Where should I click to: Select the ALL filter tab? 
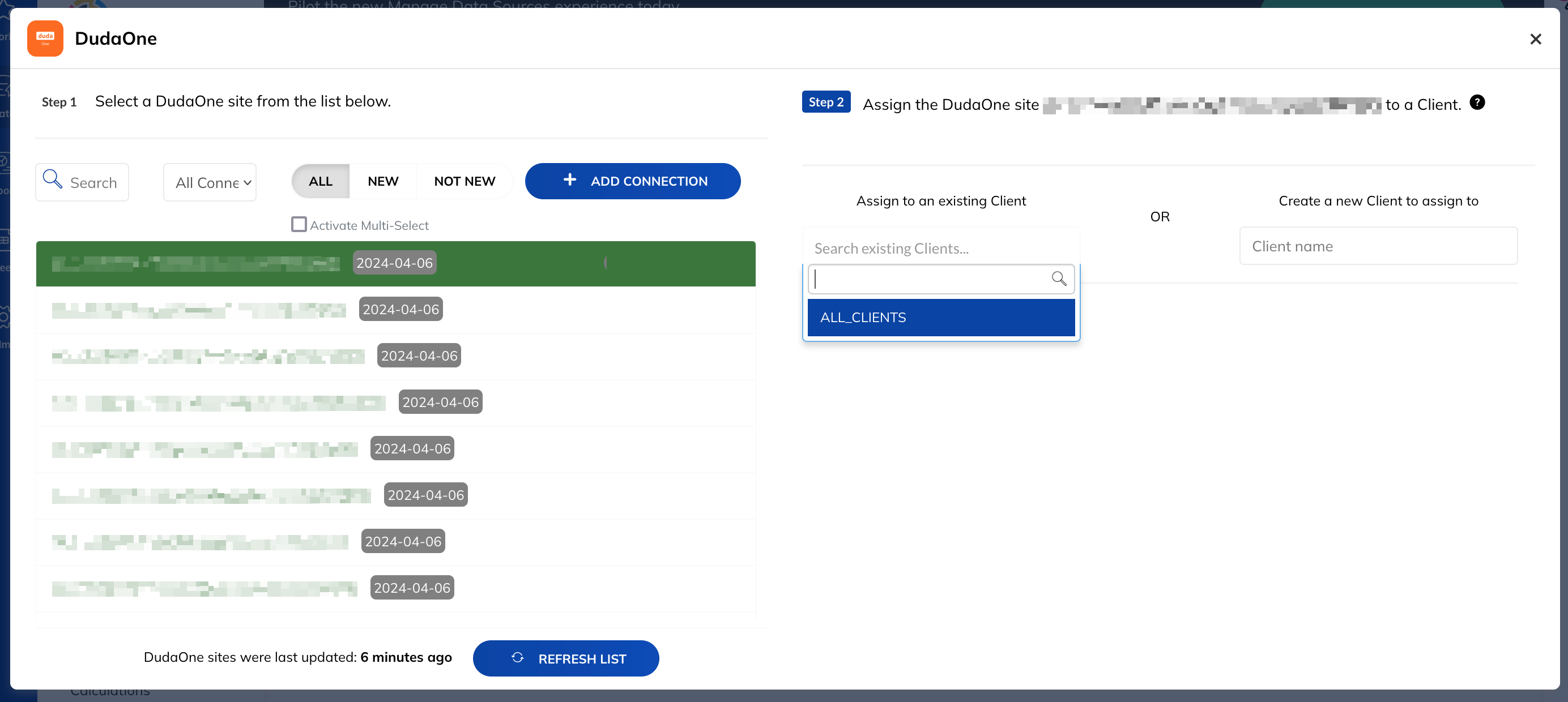point(320,181)
